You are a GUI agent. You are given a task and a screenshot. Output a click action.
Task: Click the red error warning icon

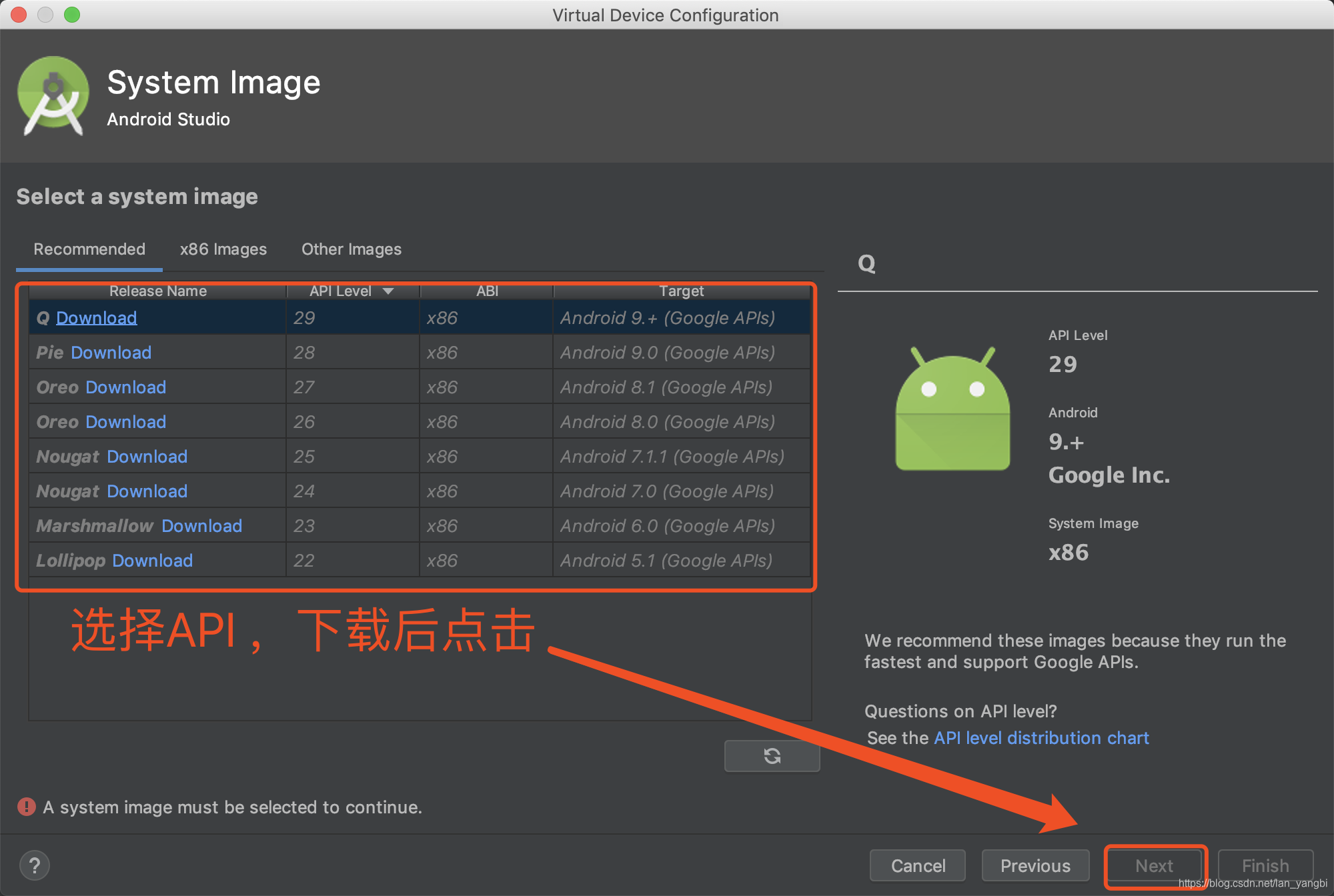(27, 807)
